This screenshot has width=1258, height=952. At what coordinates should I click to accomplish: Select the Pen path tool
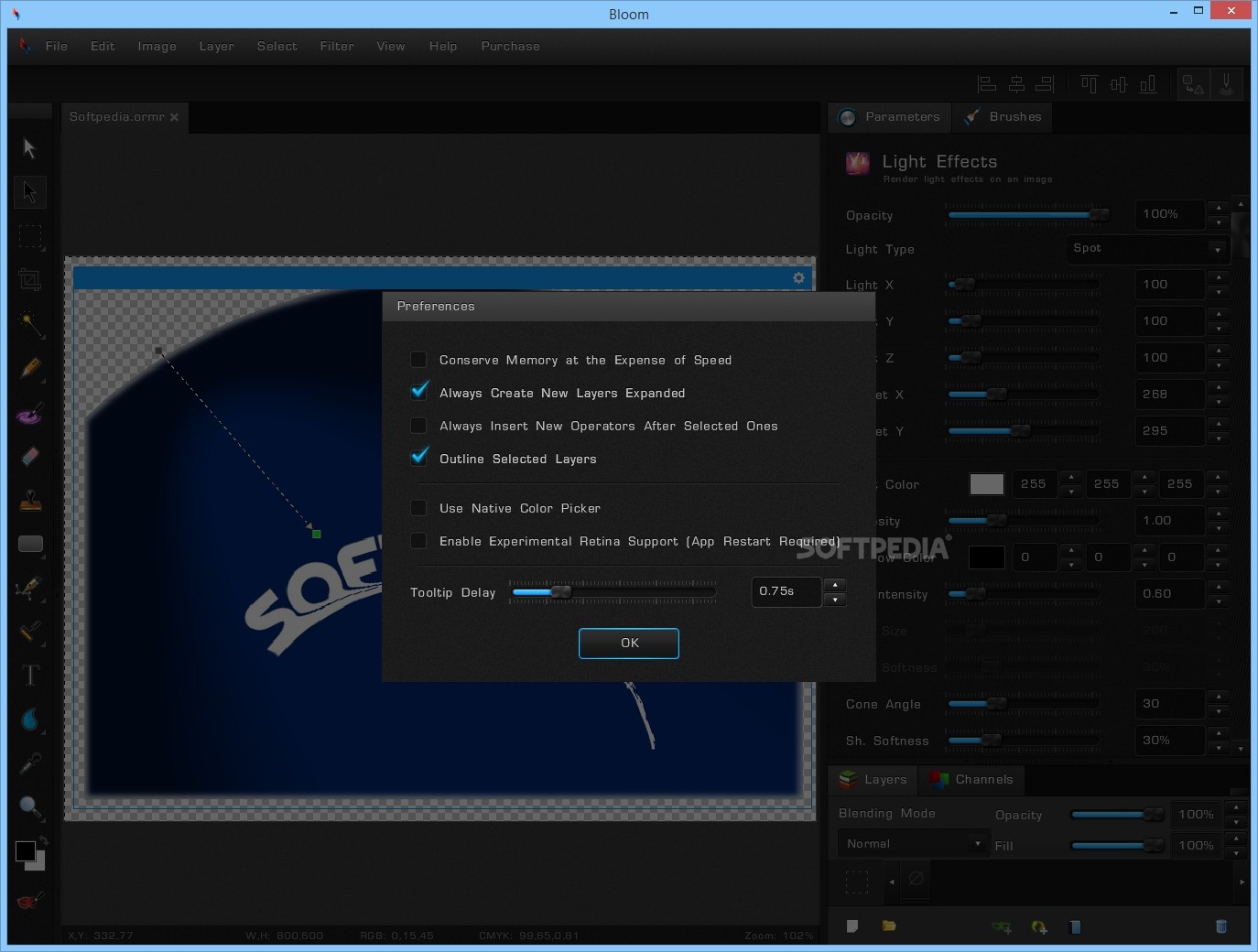click(30, 588)
